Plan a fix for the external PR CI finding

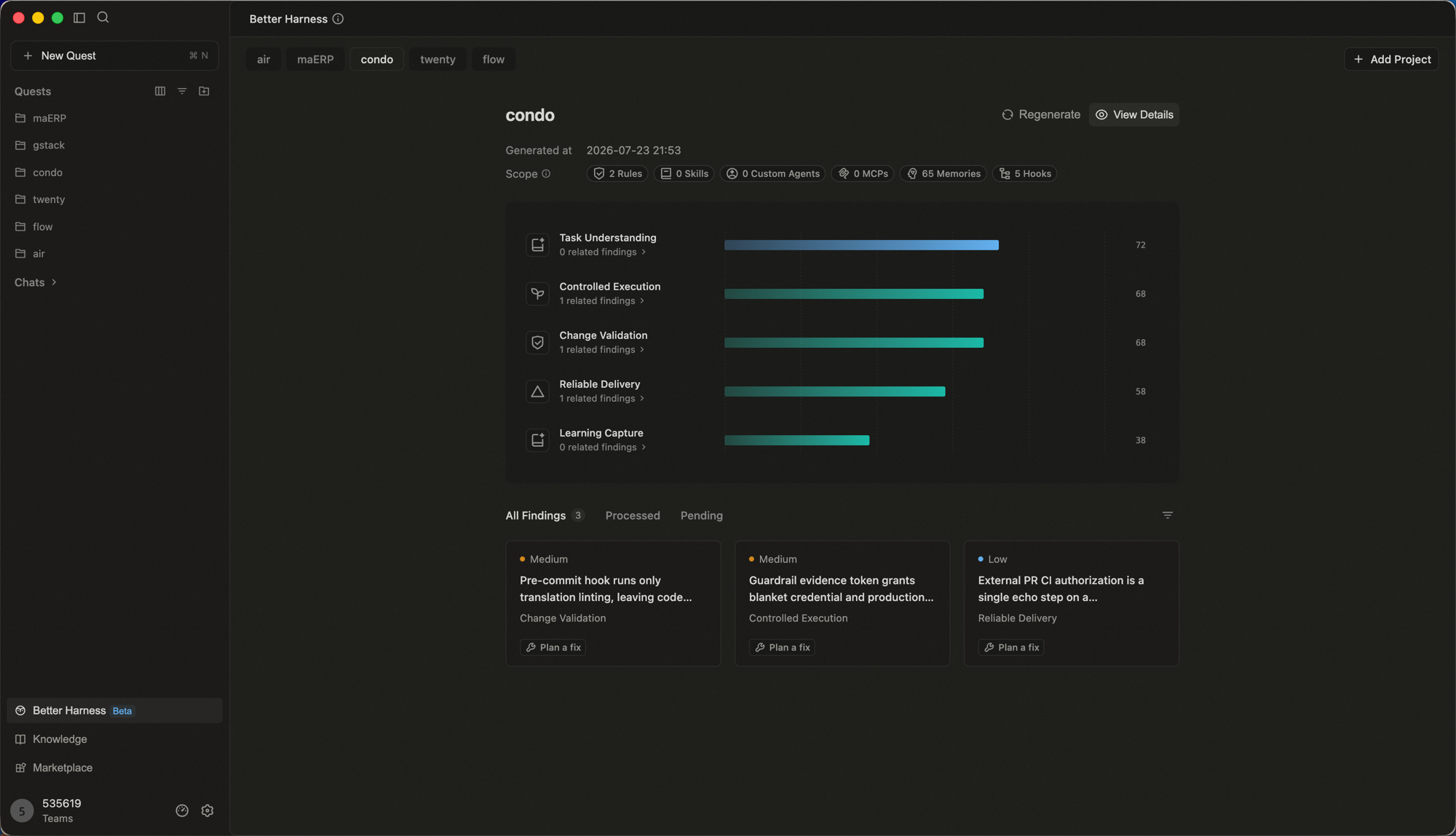coord(1011,648)
